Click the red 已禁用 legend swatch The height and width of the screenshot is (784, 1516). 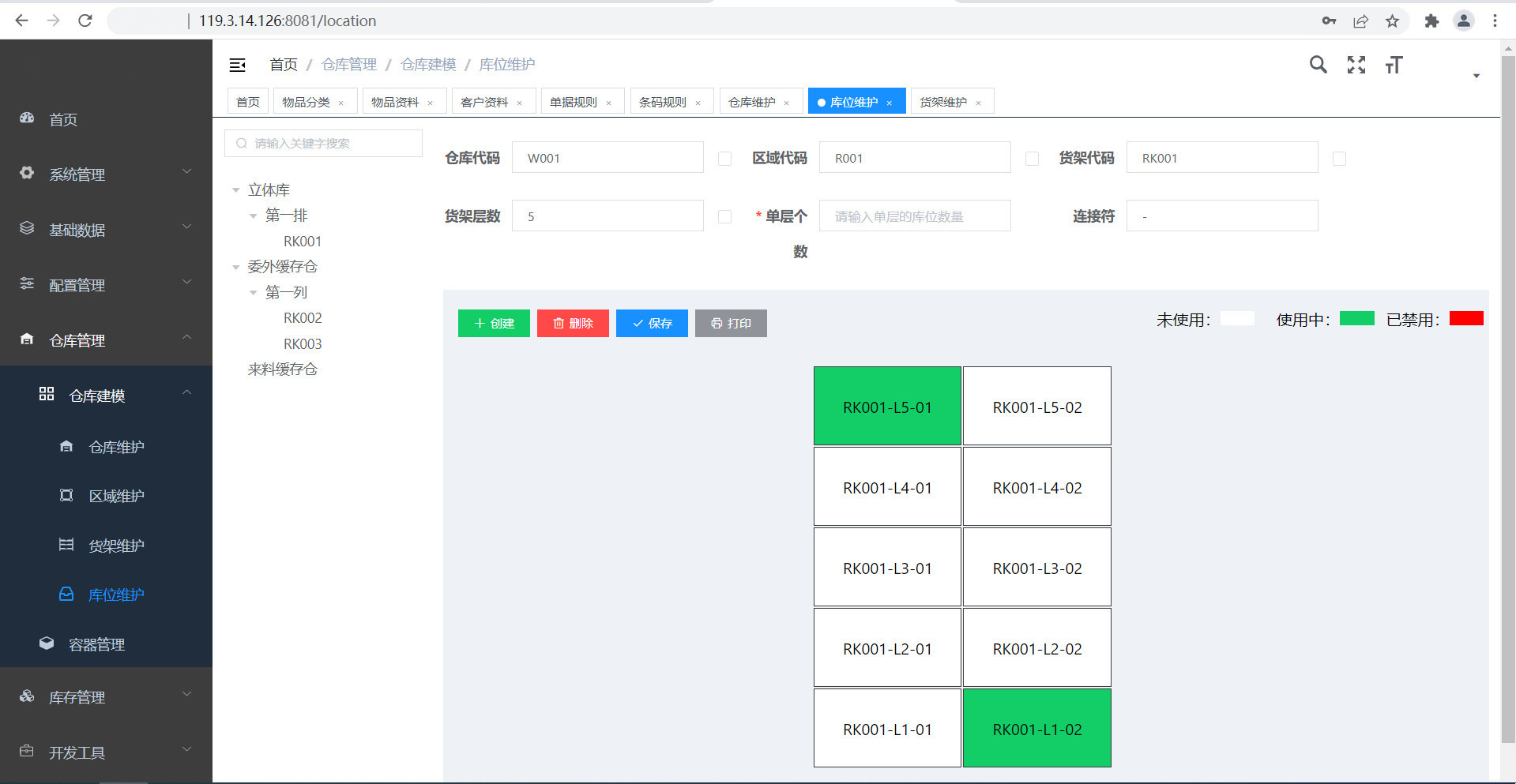click(1466, 318)
